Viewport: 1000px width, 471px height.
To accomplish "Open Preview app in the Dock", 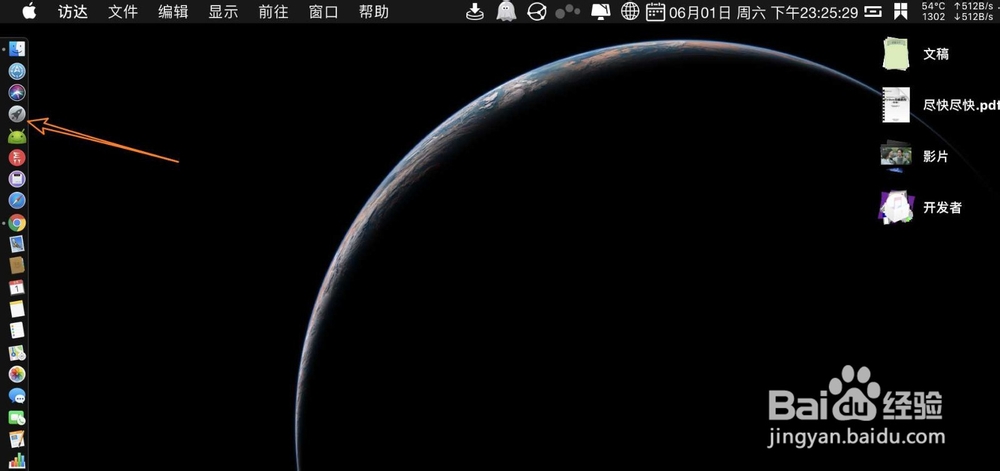I will pos(17,244).
